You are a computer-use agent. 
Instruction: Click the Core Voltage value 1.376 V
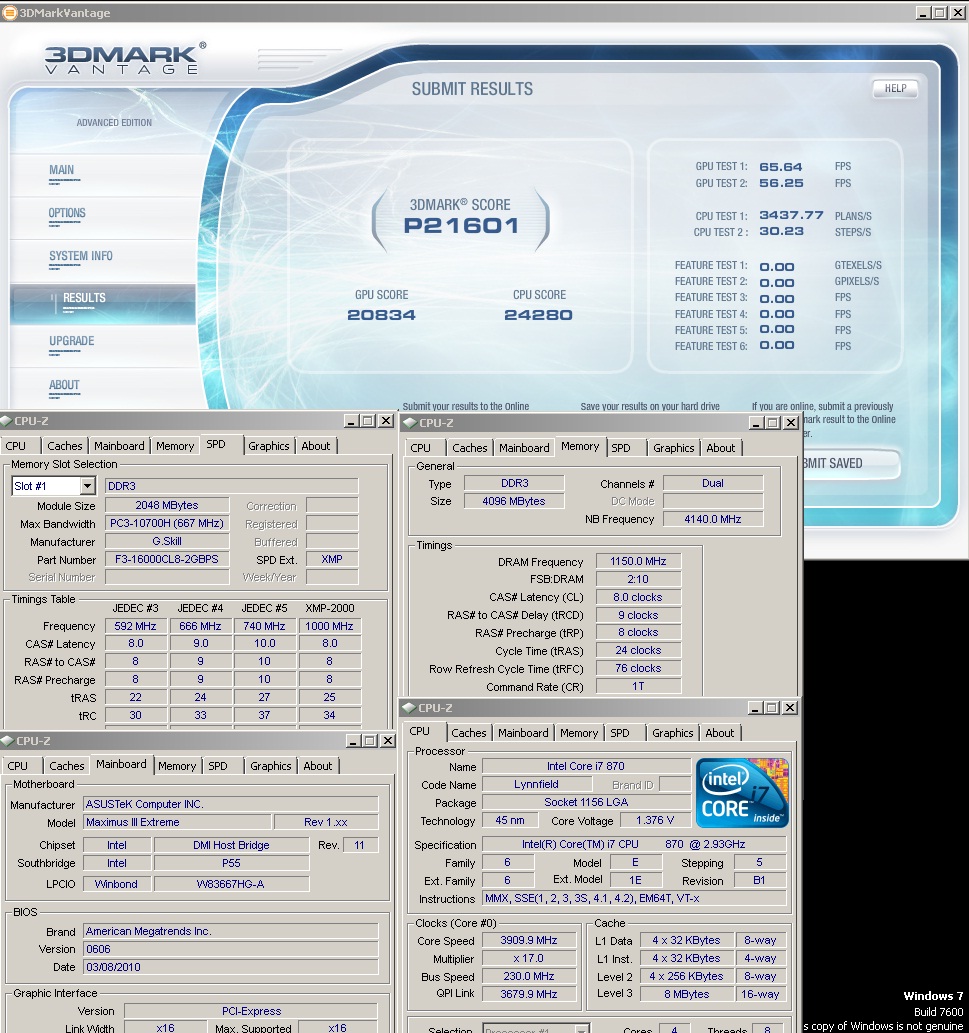click(655, 820)
